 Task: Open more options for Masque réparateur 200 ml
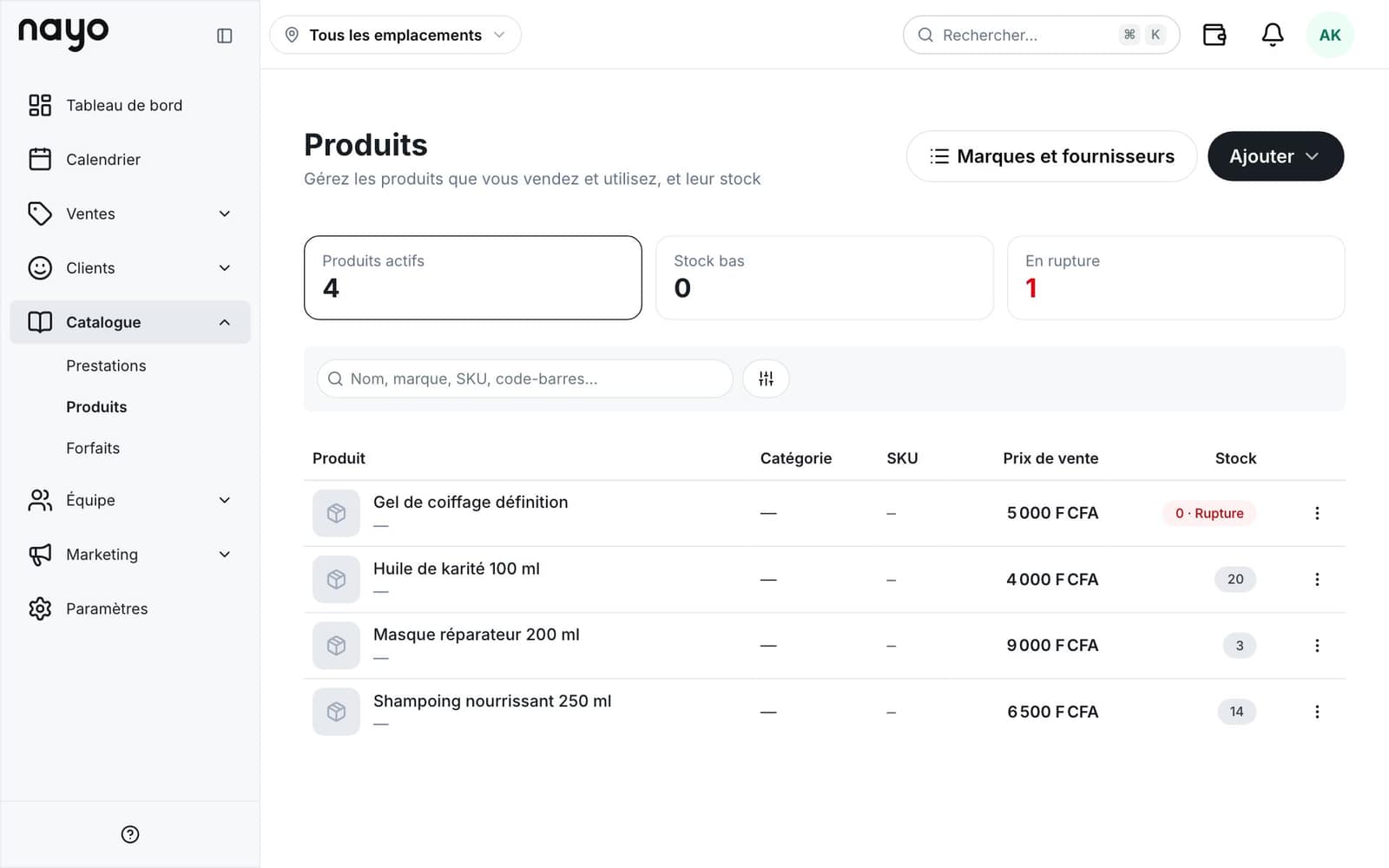tap(1317, 646)
